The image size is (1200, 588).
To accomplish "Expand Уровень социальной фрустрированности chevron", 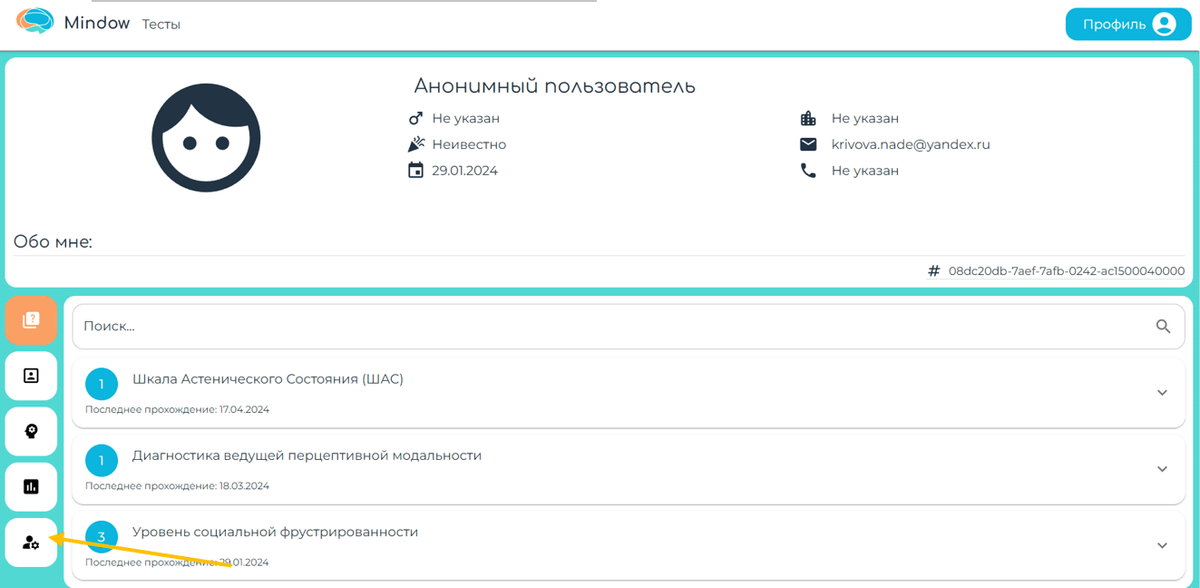I will click(x=1162, y=545).
